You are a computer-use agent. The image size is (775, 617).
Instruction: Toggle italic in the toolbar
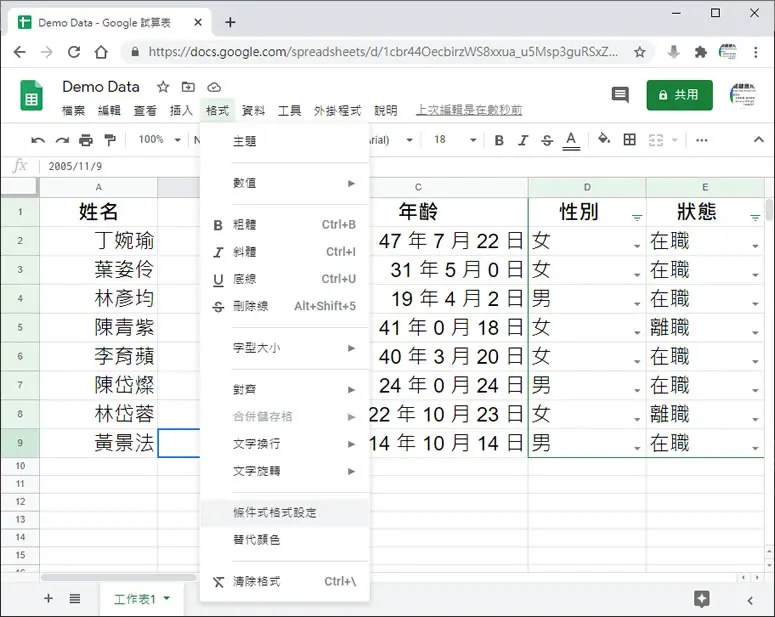click(x=523, y=140)
